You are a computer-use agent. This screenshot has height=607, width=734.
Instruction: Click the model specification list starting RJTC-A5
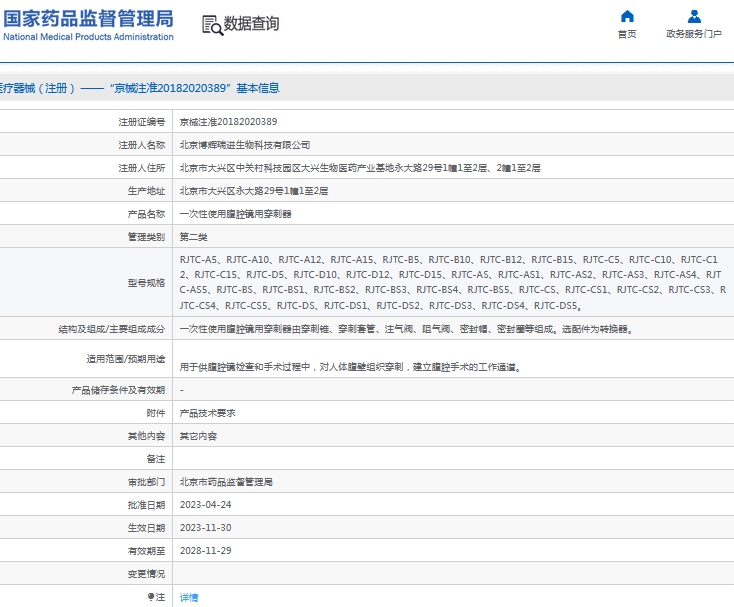point(453,283)
